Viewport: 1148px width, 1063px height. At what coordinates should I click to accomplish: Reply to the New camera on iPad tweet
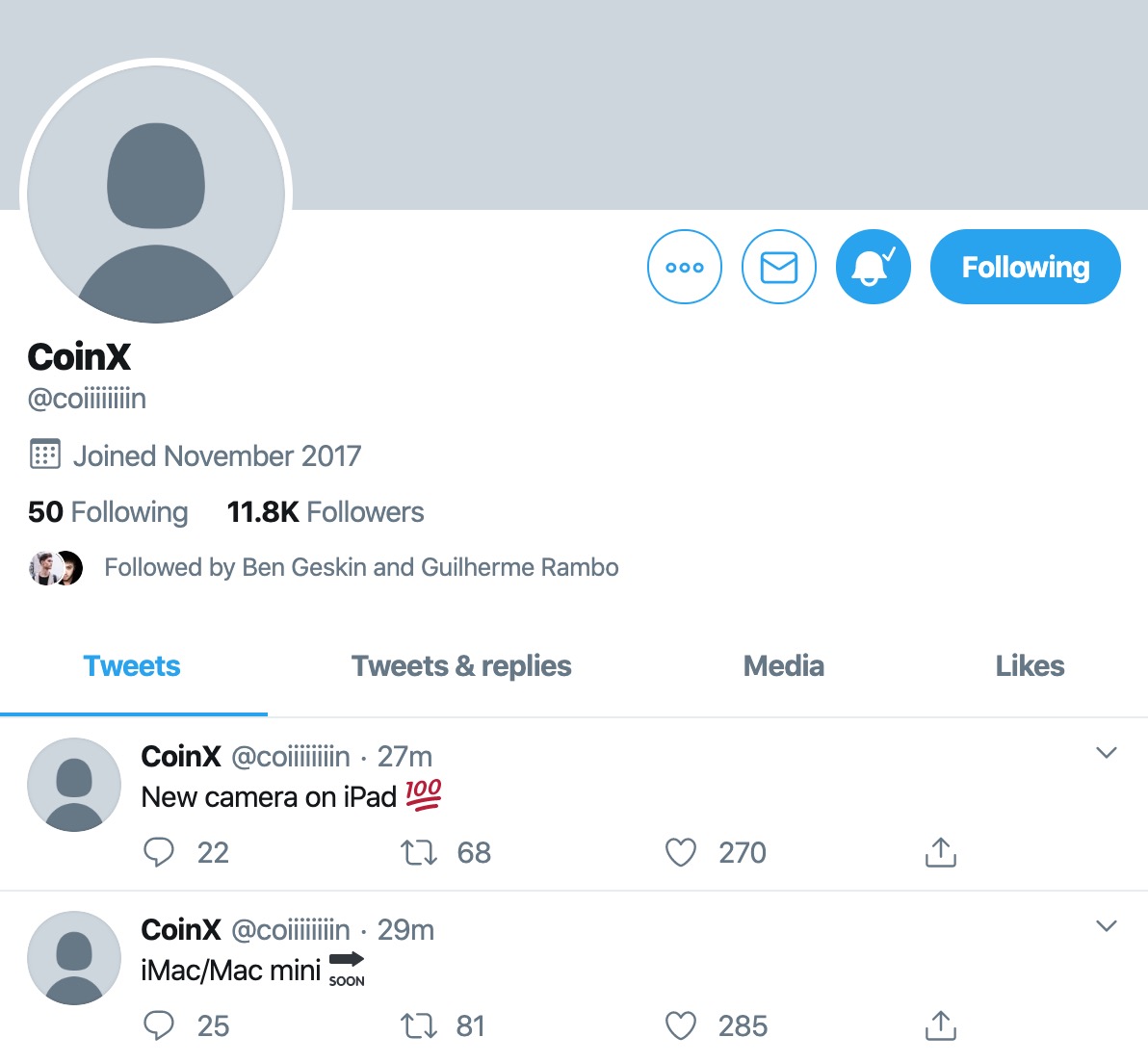coord(159,852)
